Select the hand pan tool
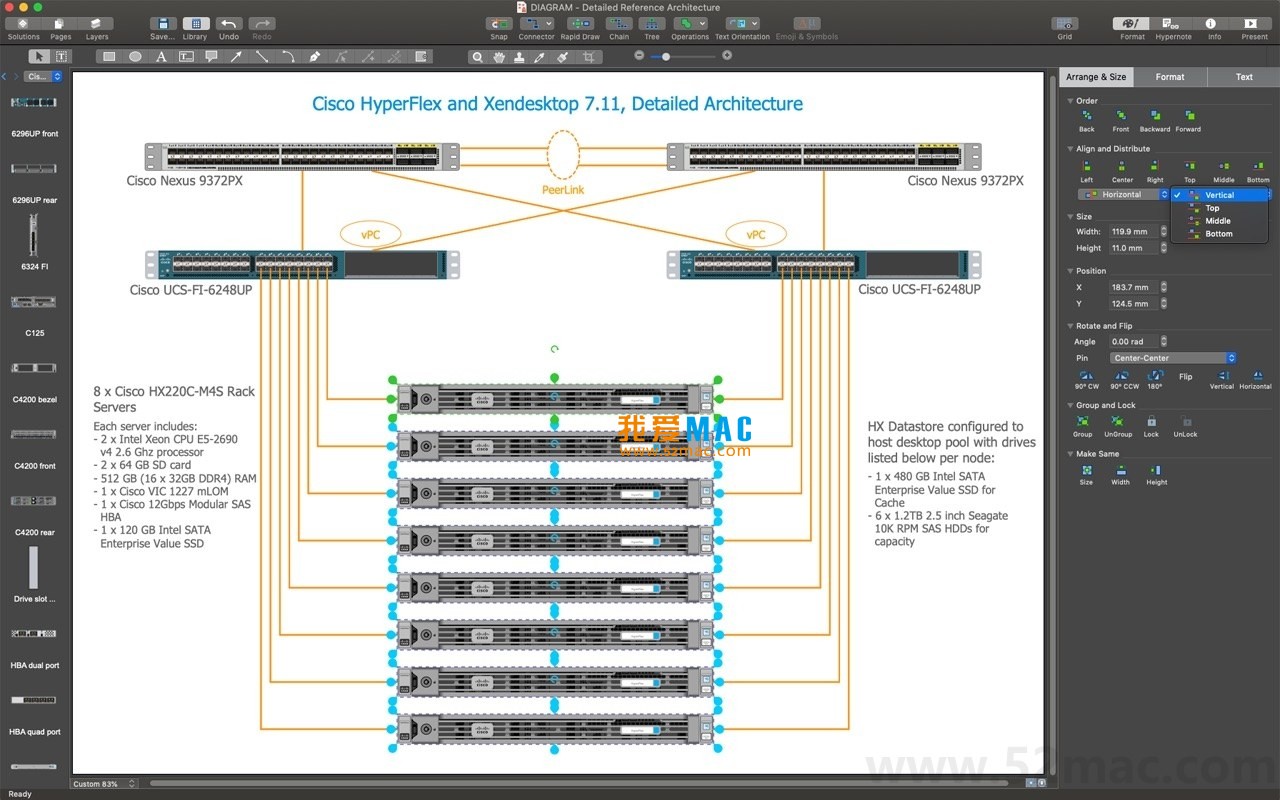This screenshot has height=800, width=1280. tap(499, 57)
